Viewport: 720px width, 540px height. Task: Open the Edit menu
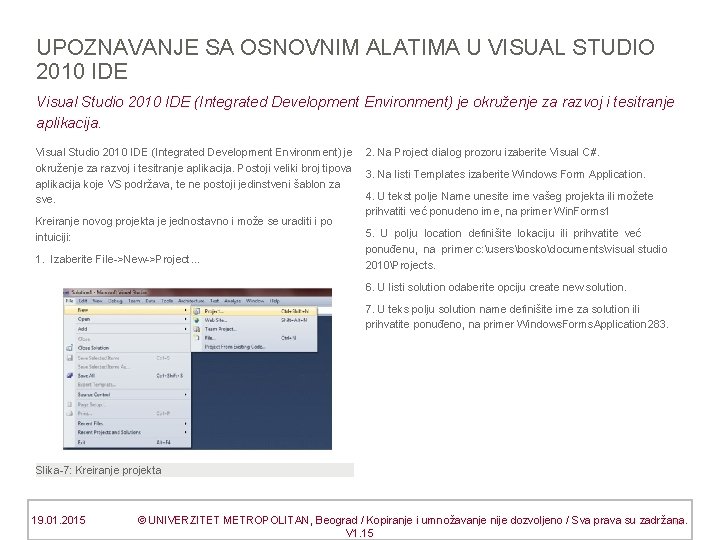coord(83,301)
